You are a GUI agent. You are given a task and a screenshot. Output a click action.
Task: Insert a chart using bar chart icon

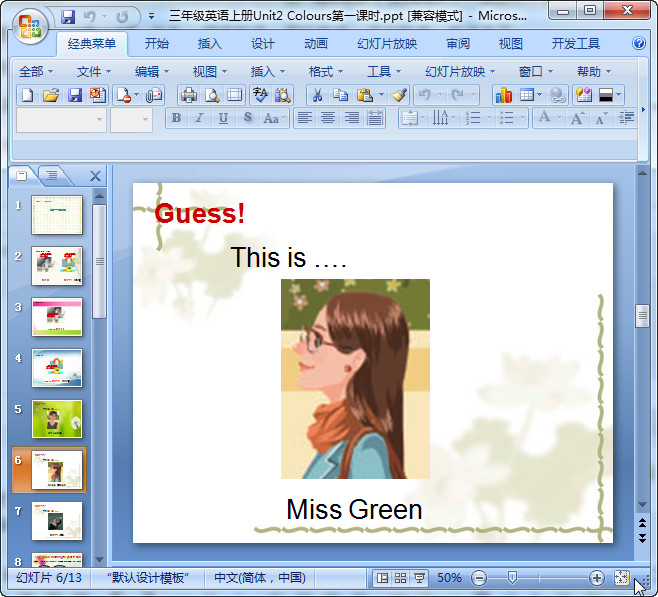[x=503, y=96]
